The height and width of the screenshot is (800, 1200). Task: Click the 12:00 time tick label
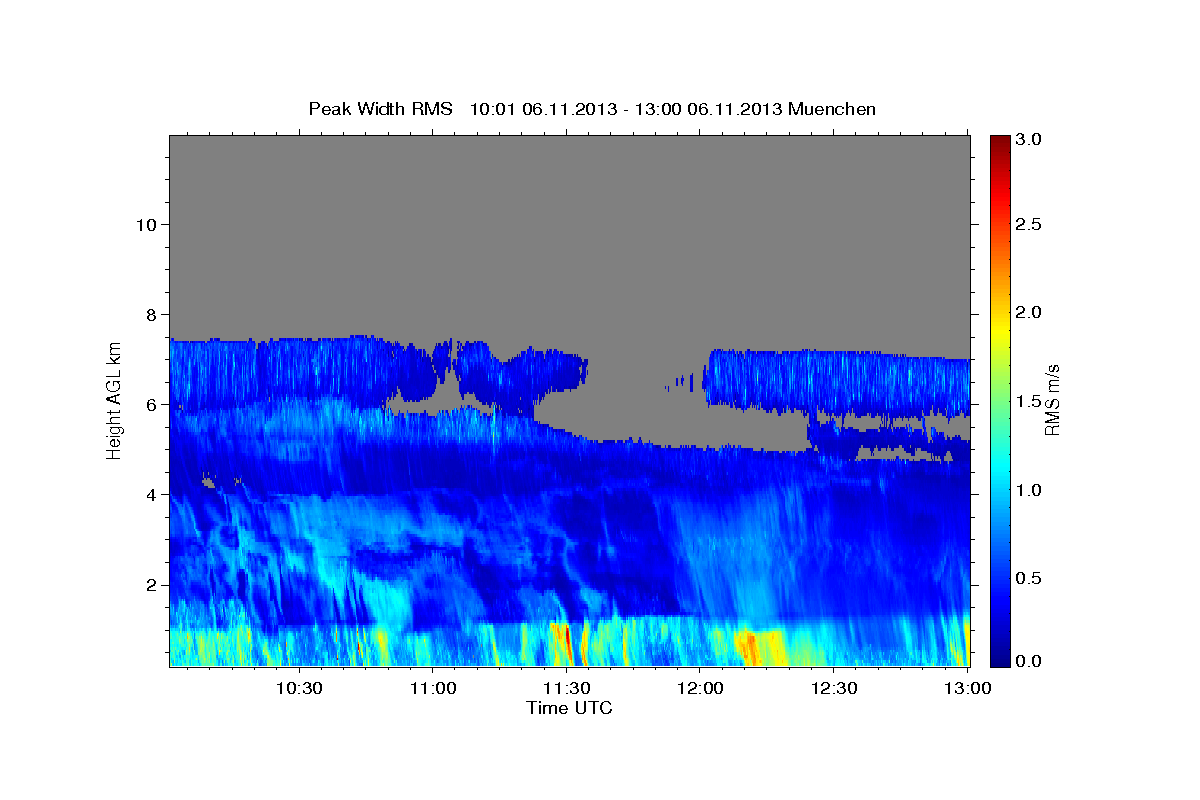point(700,688)
